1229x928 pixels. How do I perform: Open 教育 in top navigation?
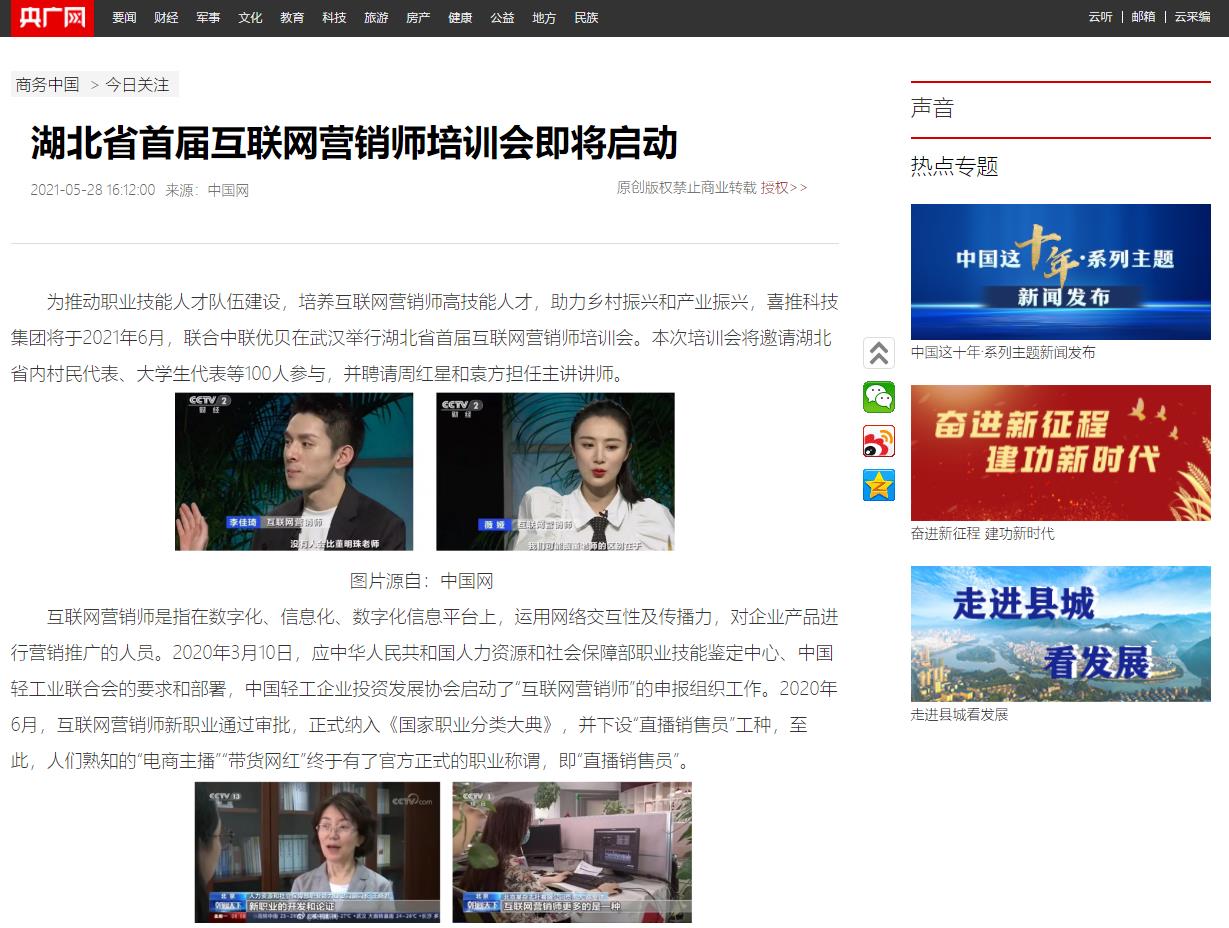(x=292, y=18)
